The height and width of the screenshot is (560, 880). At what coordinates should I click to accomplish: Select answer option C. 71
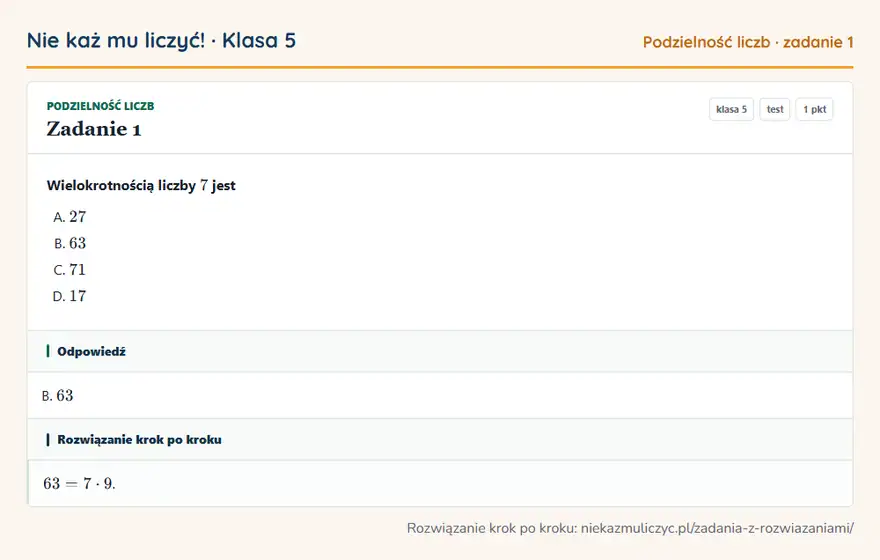[70, 270]
